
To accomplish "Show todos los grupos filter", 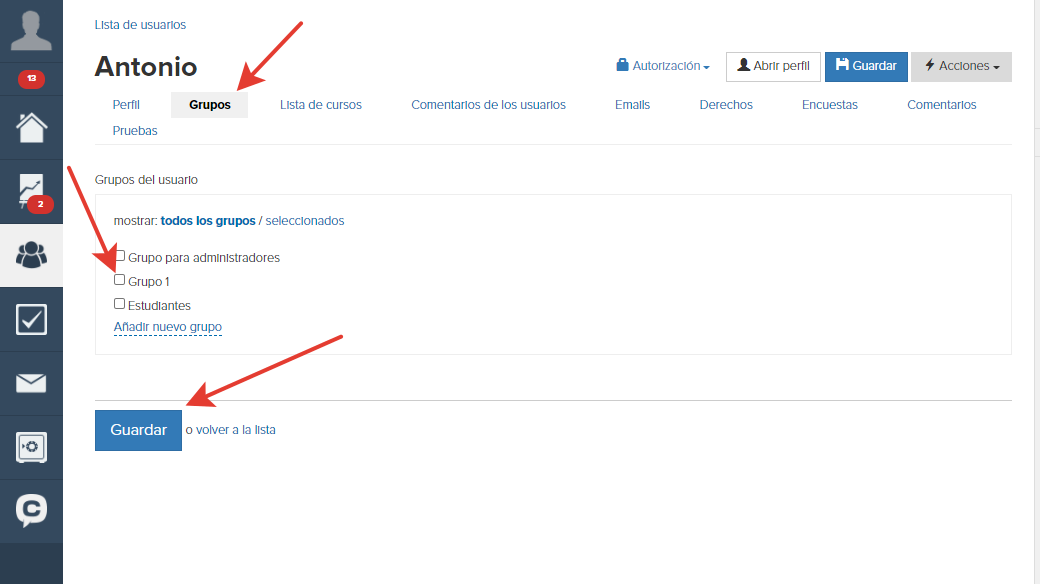I will click(x=208, y=221).
